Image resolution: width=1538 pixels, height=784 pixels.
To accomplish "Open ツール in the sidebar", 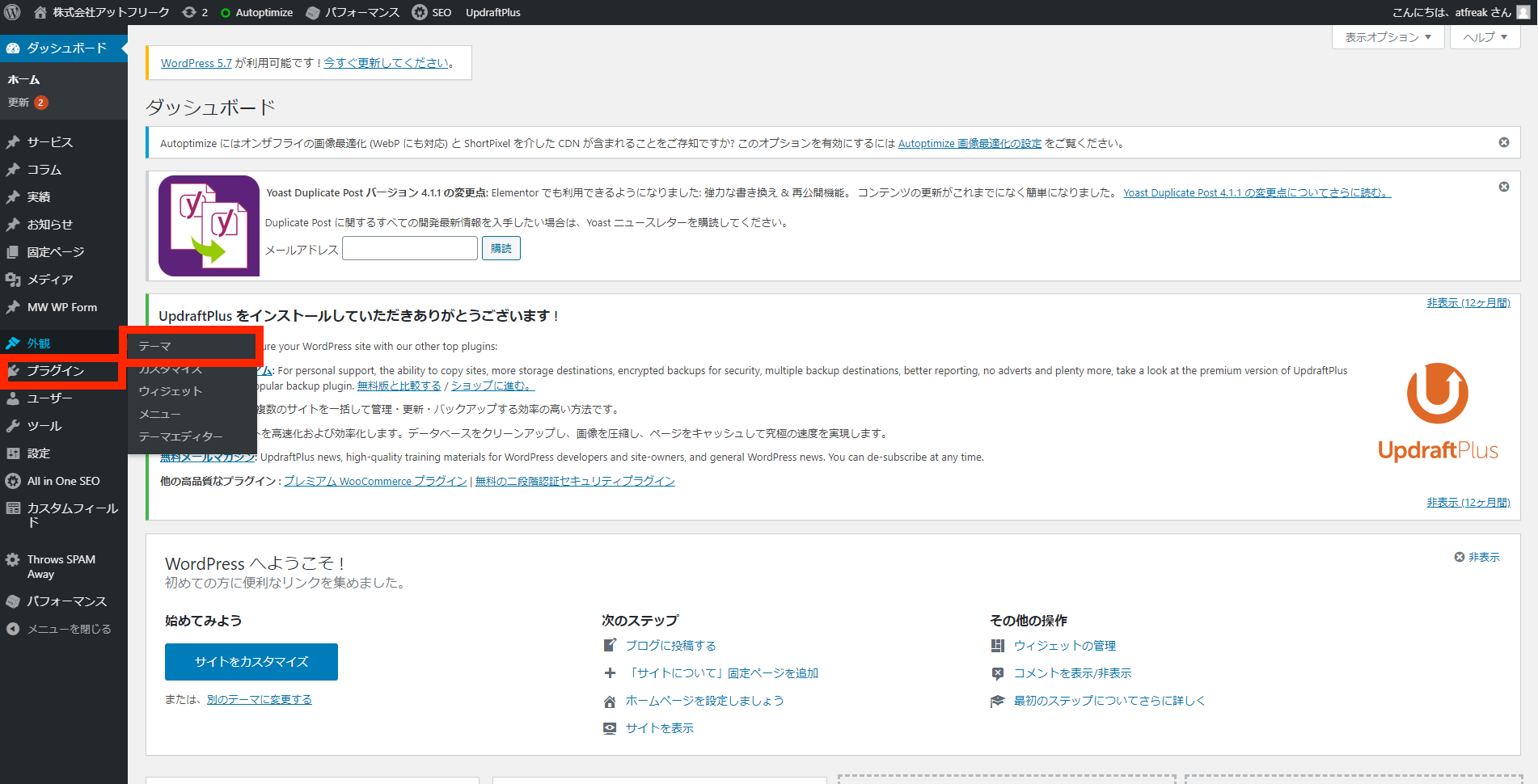I will pos(64,426).
